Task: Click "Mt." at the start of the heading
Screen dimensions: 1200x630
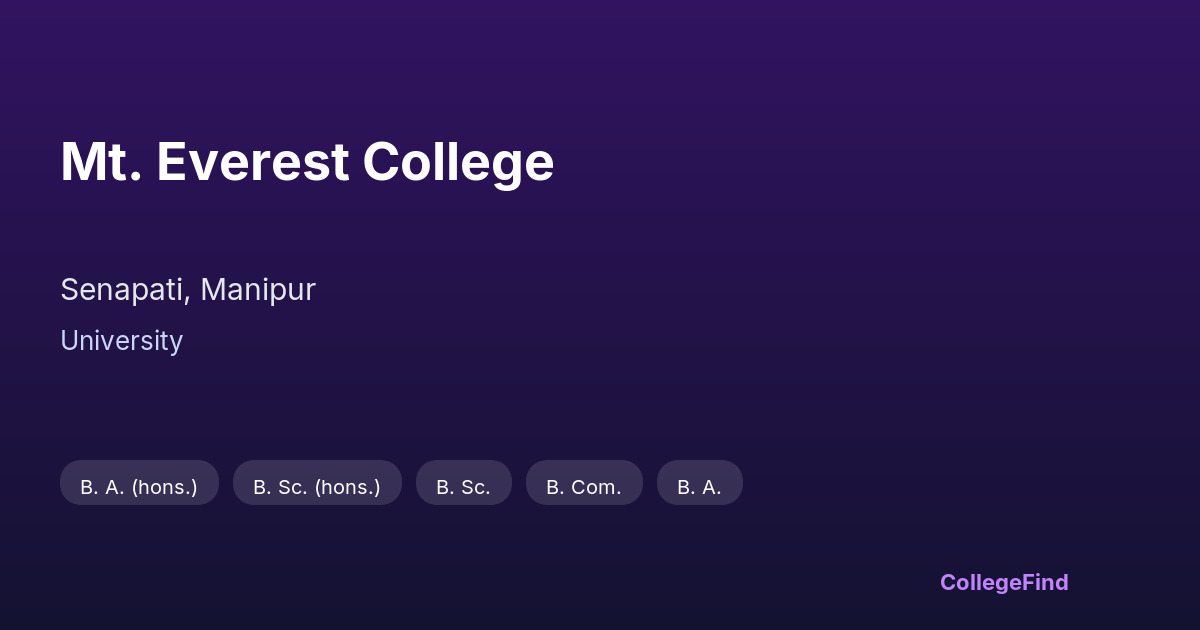Action: pyautogui.click(x=100, y=162)
